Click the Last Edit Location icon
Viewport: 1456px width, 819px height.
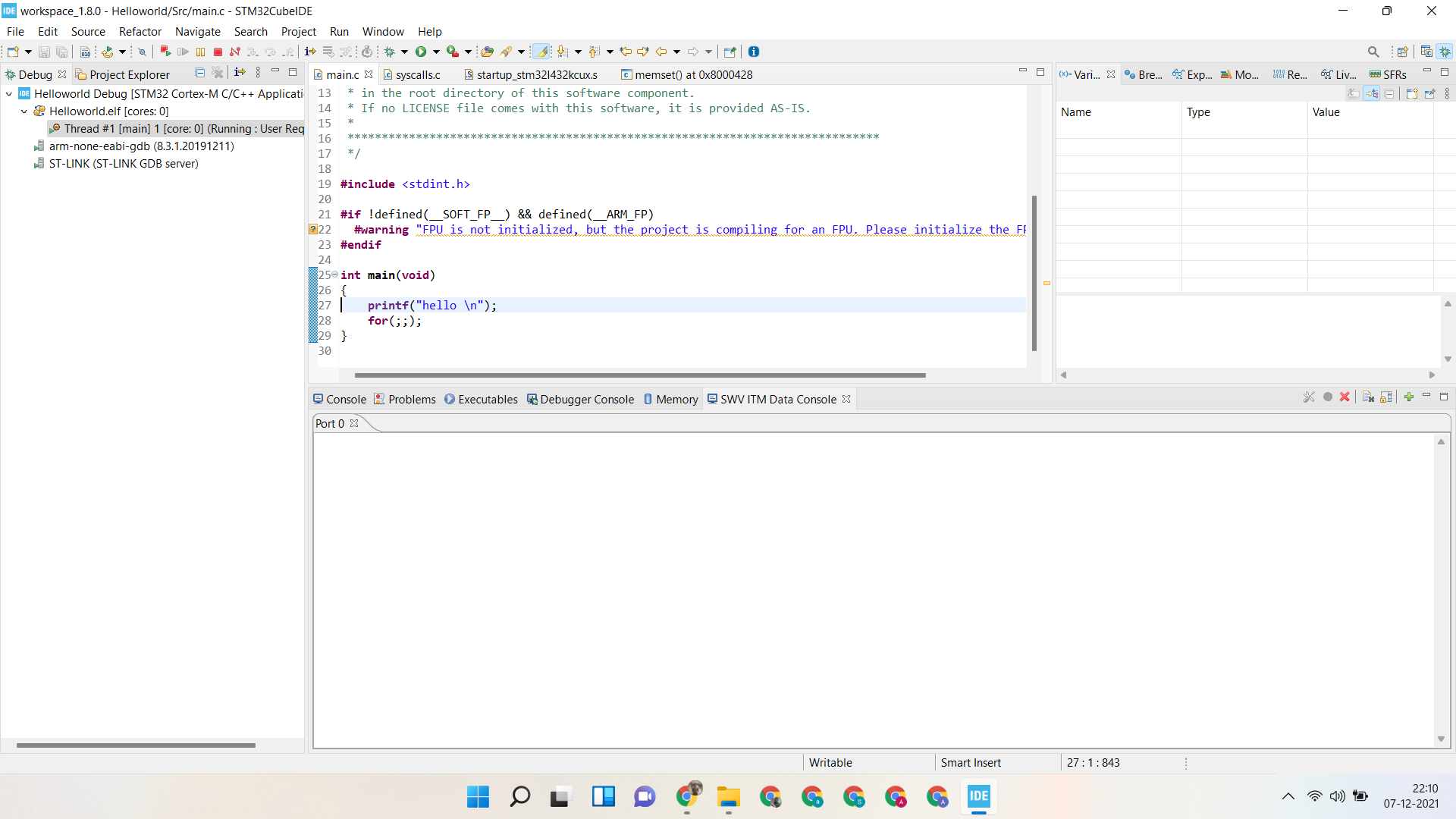tap(626, 52)
